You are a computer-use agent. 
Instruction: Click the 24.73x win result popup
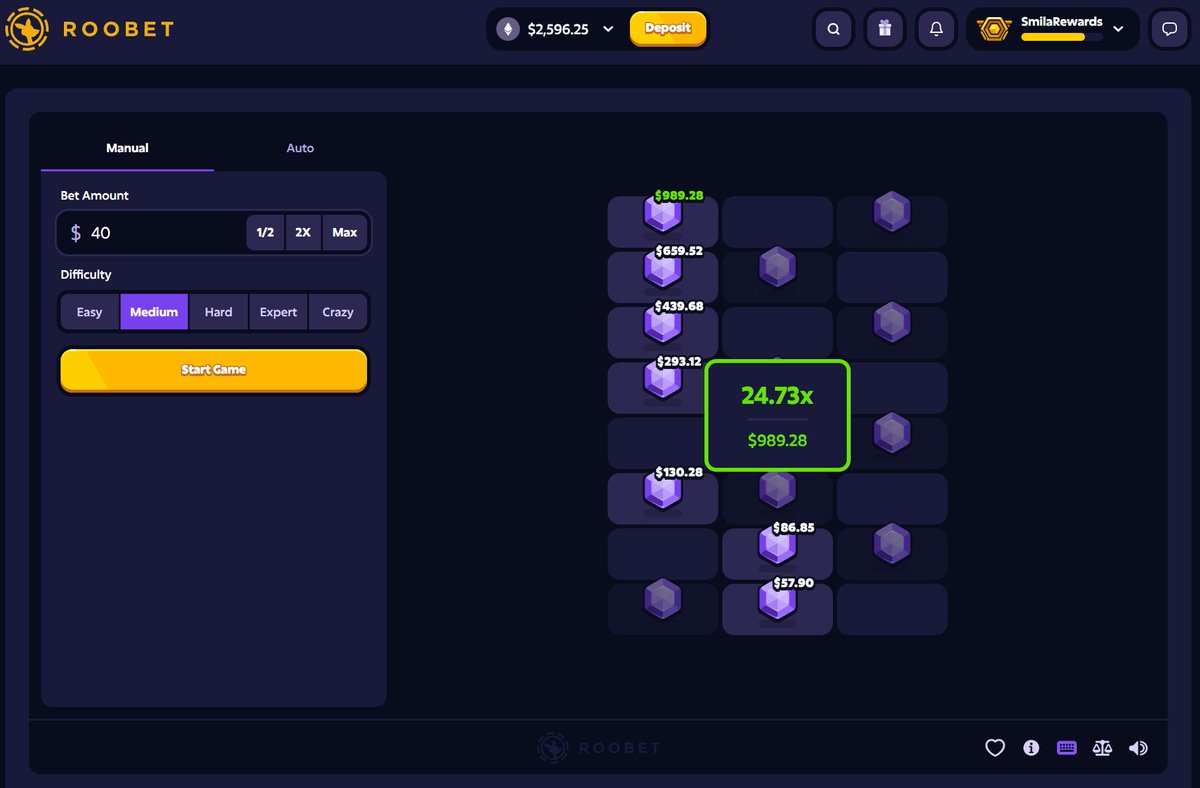click(777, 416)
